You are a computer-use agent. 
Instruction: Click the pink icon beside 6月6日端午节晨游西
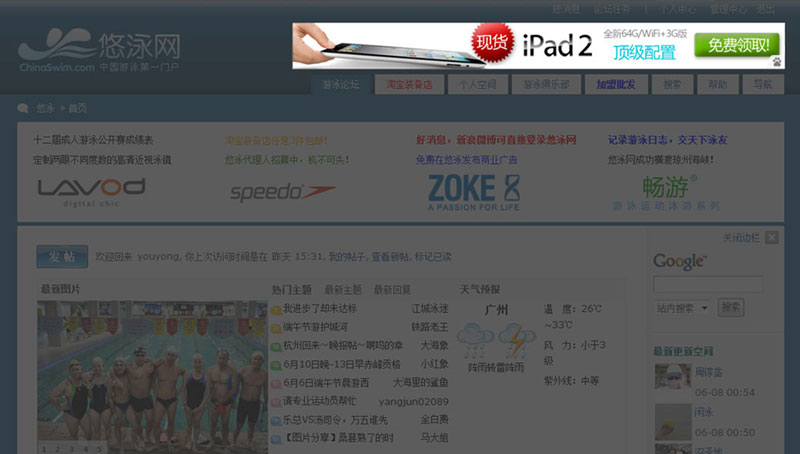[x=276, y=384]
